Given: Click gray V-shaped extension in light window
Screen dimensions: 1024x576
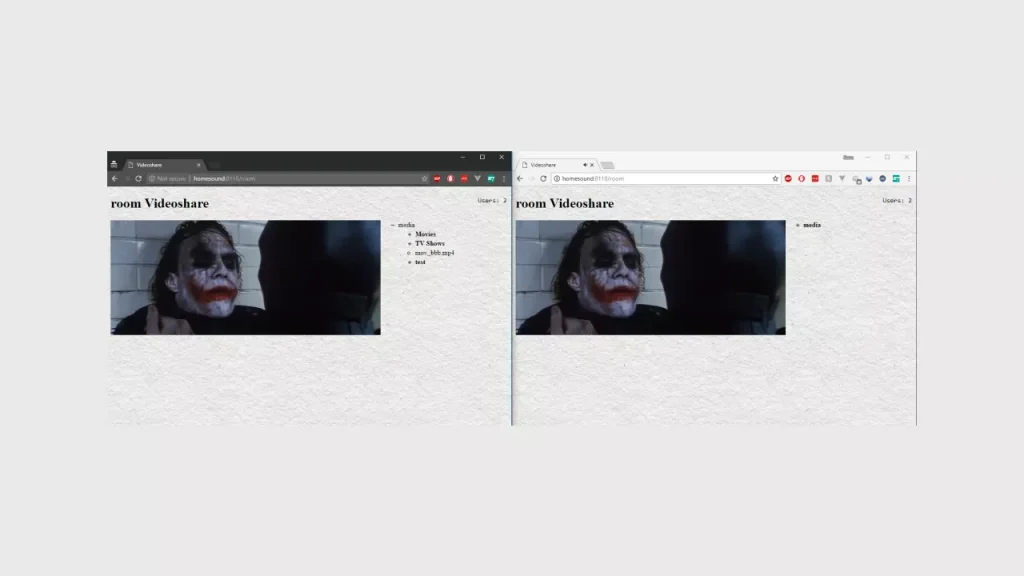Looking at the screenshot, I should (842, 178).
